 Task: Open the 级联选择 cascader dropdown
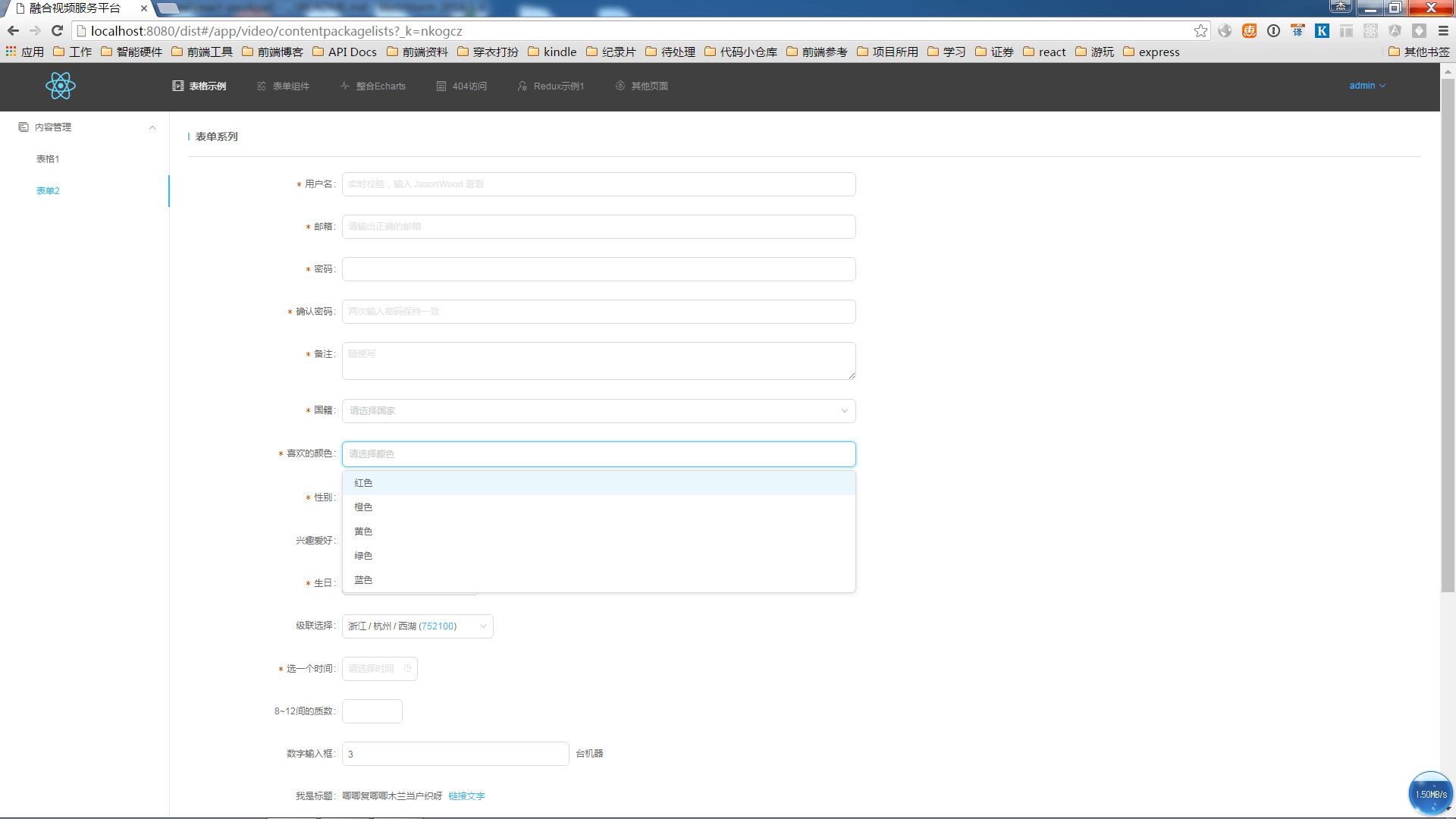click(417, 626)
